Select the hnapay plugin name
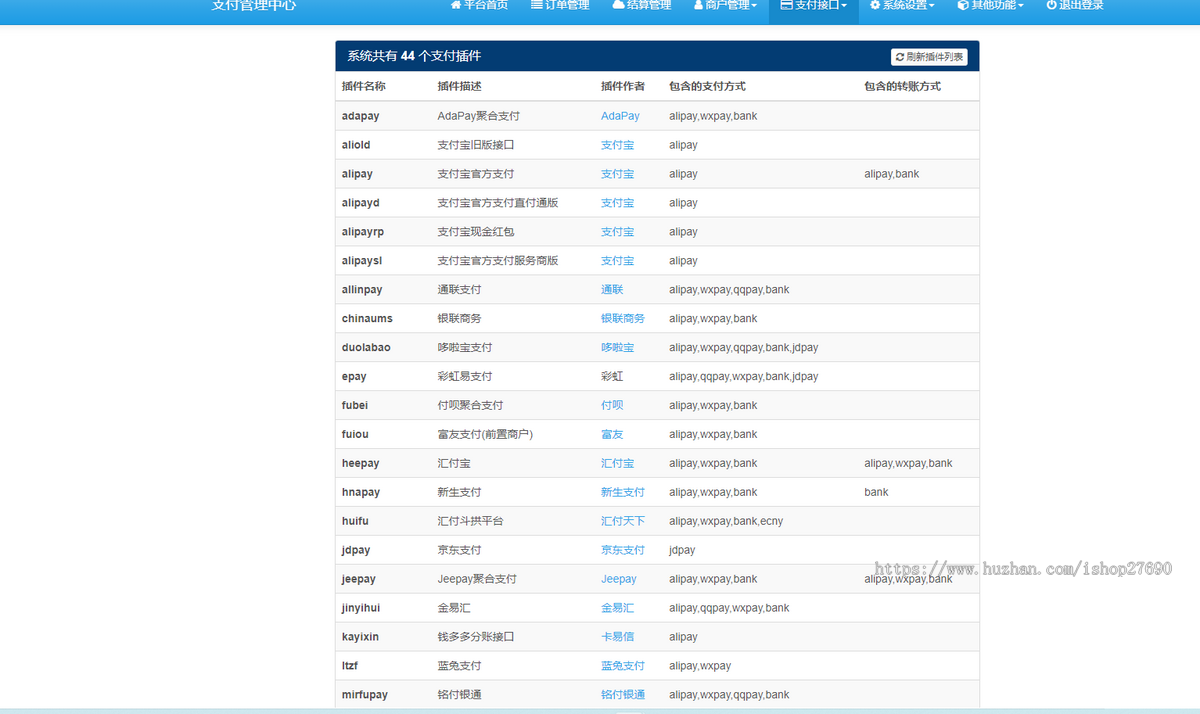The image size is (1200, 714). pyautogui.click(x=361, y=493)
